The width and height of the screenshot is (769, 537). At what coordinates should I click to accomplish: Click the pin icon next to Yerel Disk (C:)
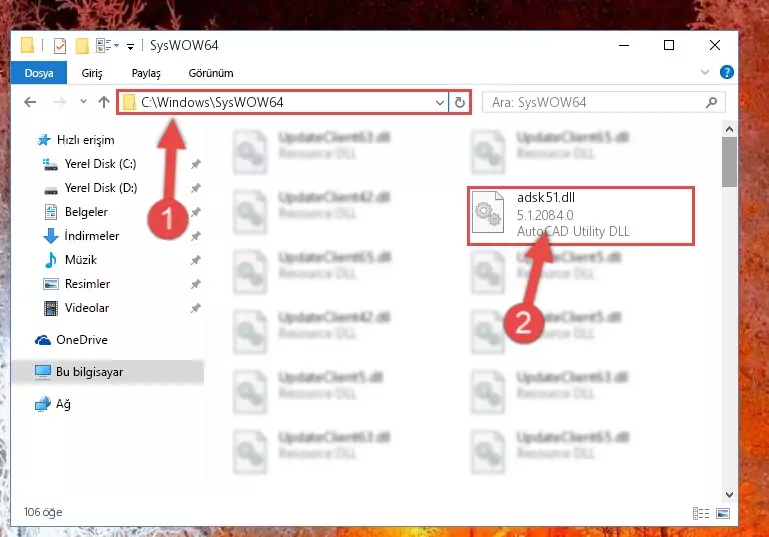(x=196, y=164)
